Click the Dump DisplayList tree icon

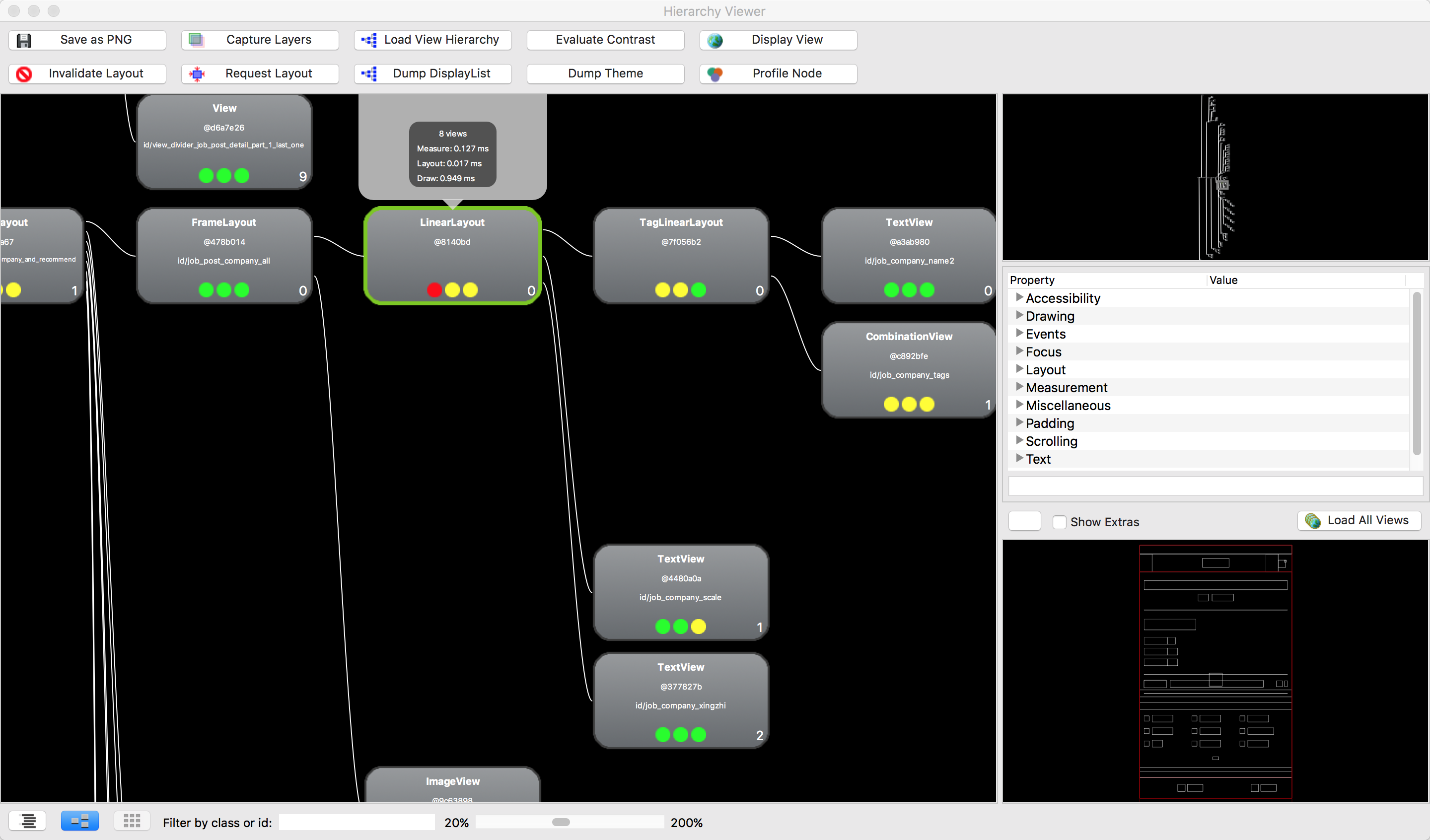369,74
